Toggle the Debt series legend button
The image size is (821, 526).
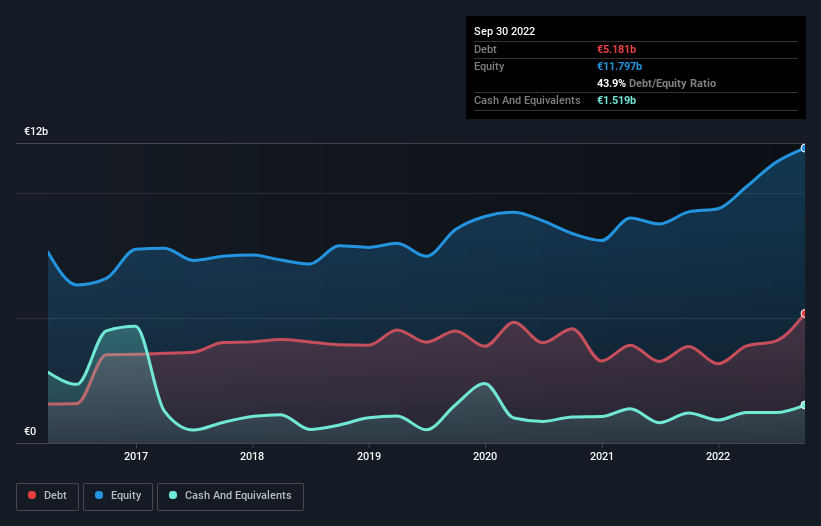click(47, 496)
